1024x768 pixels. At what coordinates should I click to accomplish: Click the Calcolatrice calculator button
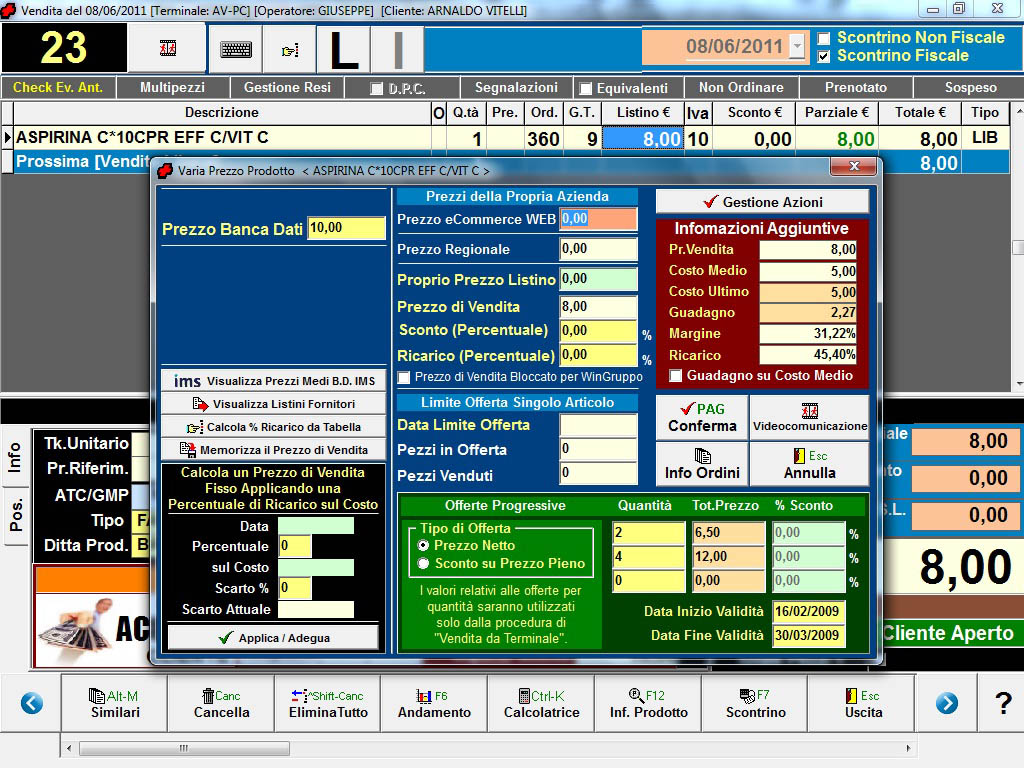coord(541,704)
